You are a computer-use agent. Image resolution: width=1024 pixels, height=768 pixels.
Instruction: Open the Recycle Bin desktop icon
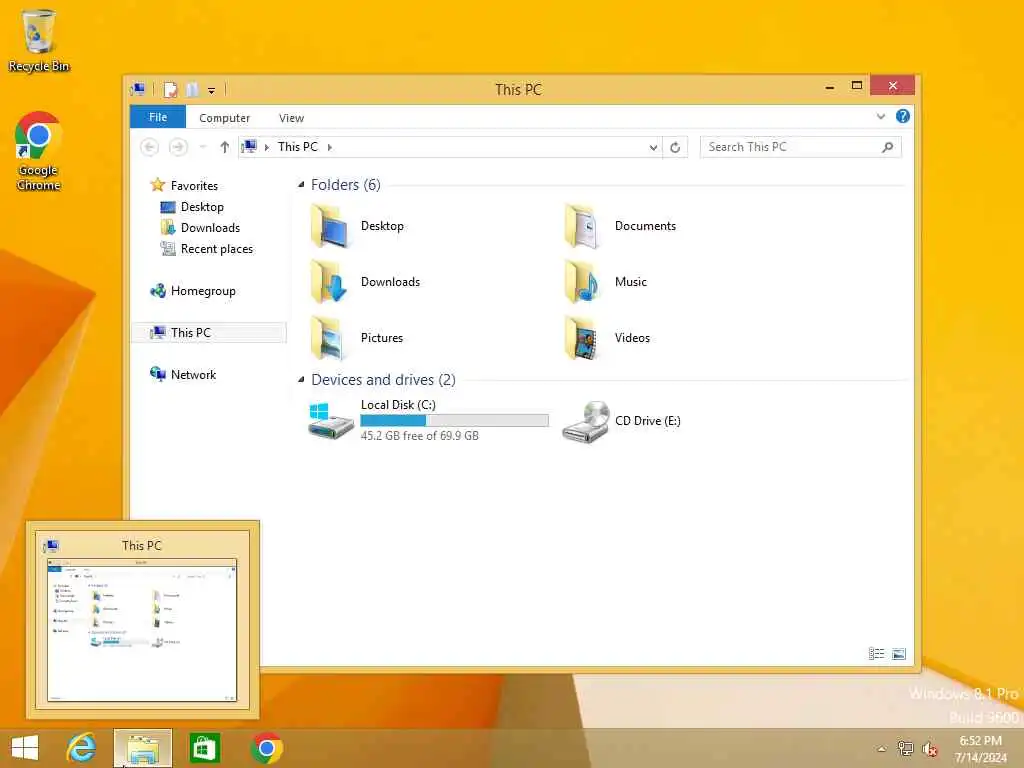click(39, 40)
